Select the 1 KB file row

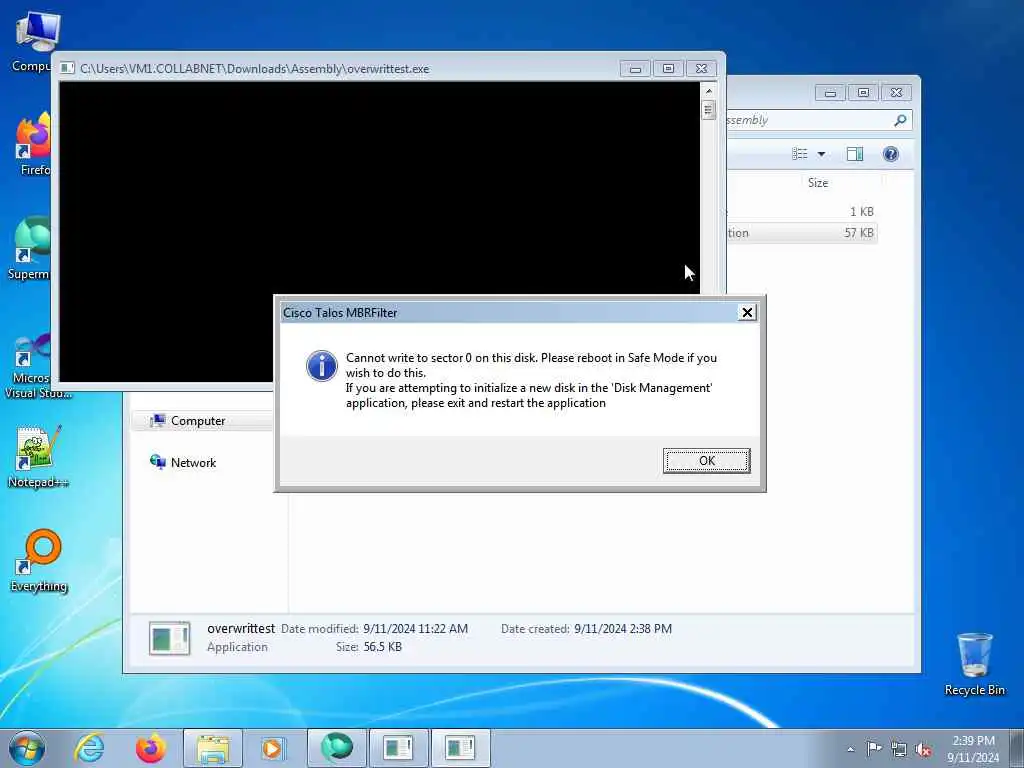pyautogui.click(x=801, y=212)
